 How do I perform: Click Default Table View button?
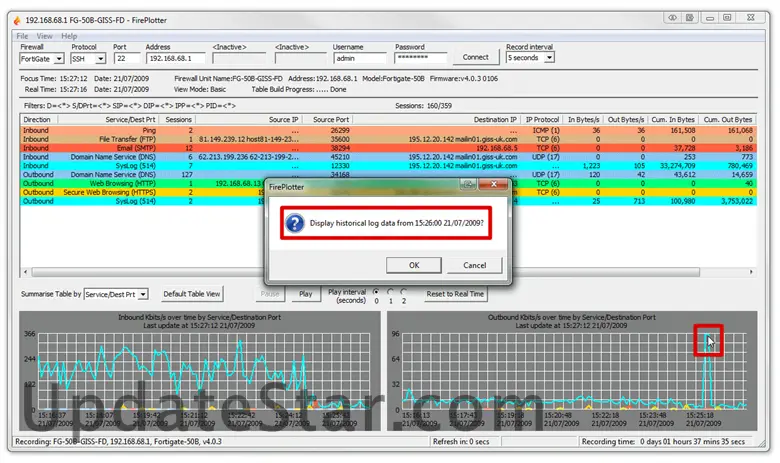pyautogui.click(x=192, y=294)
